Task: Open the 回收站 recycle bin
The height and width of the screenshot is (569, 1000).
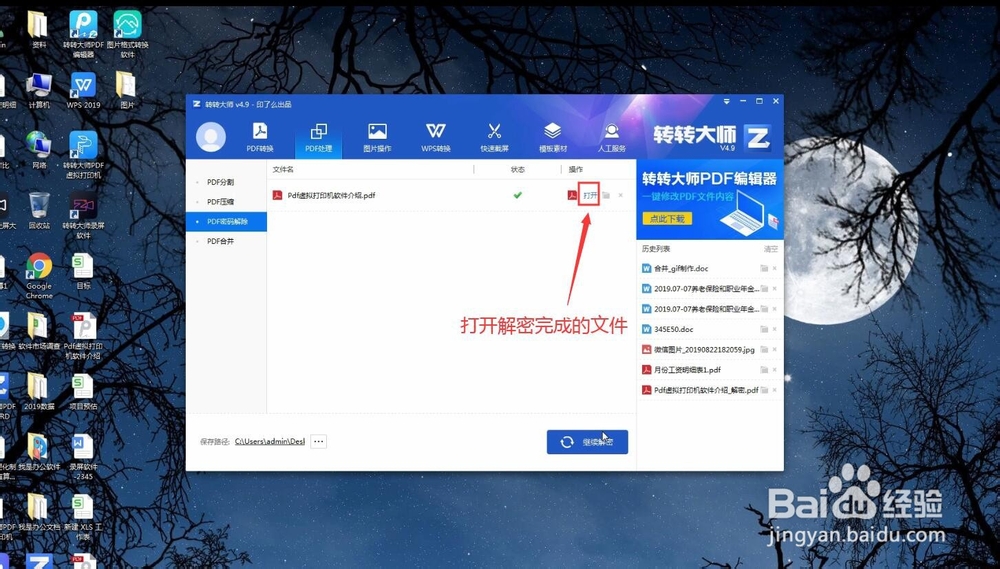Action: coord(39,211)
